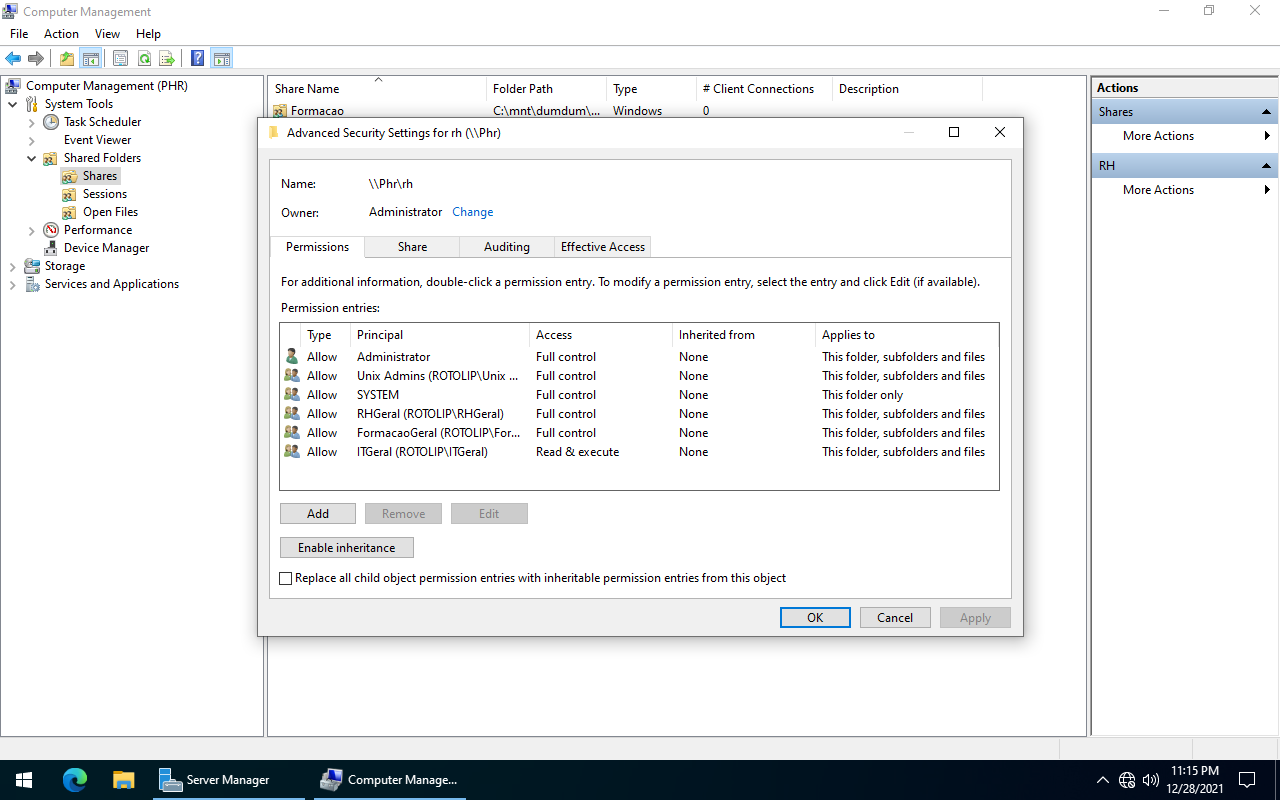Screen dimensions: 1280x800
Task: Expand Services and Applications node
Action: pos(13,284)
